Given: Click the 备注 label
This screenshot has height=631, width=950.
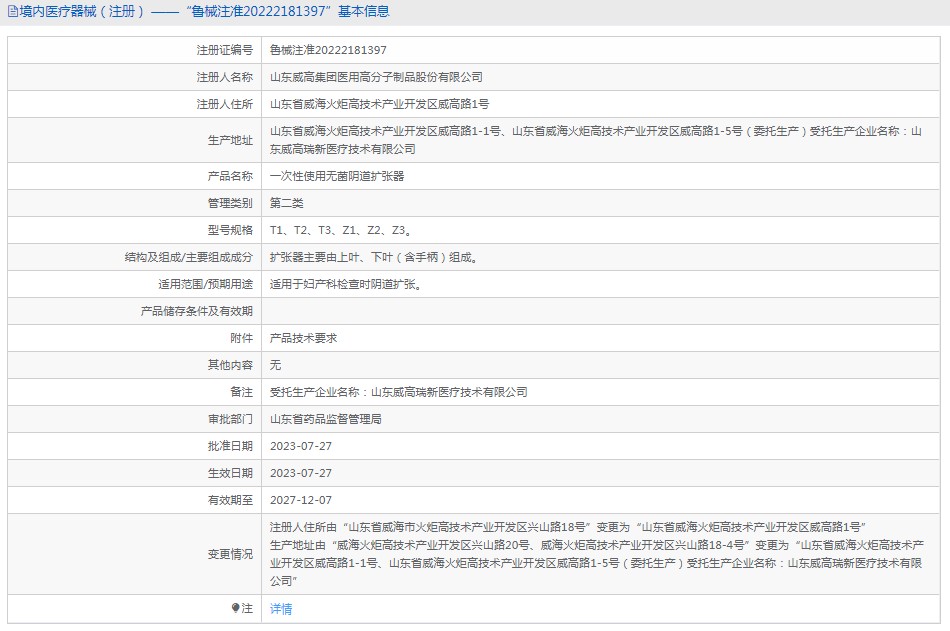Looking at the screenshot, I should (241, 392).
